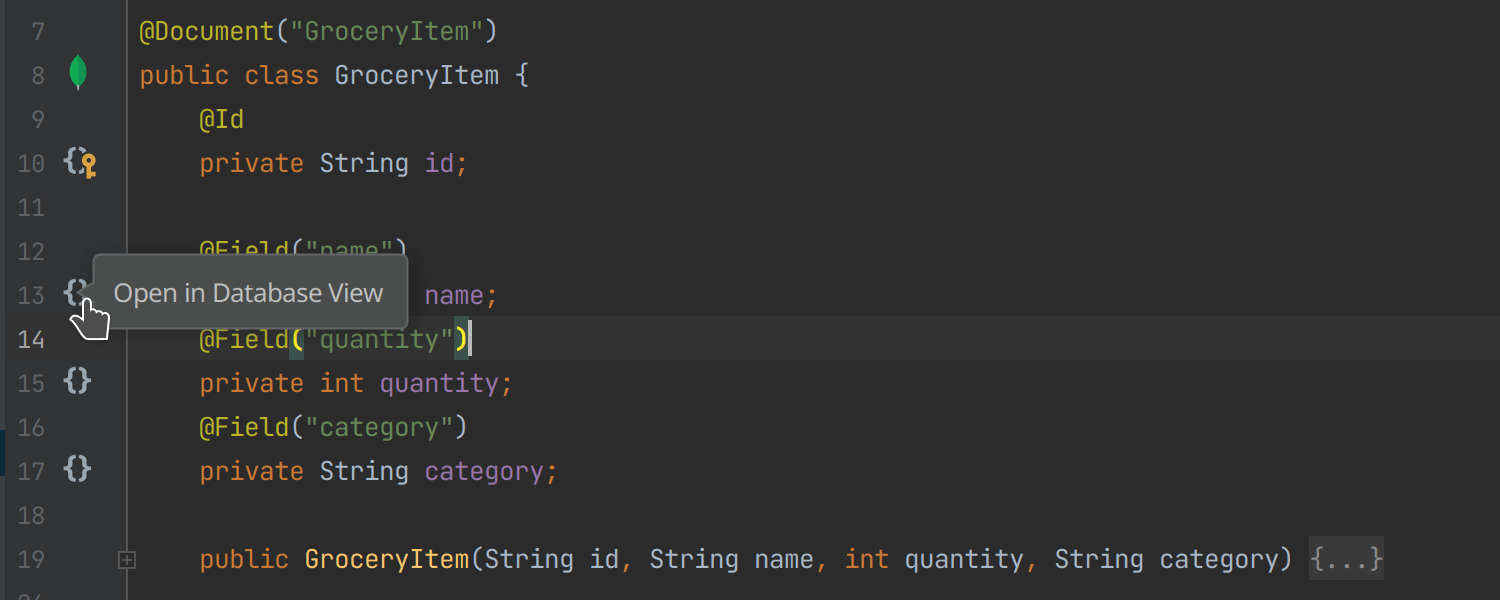This screenshot has height=600, width=1500.
Task: Click the int keyword on line 15
Action: point(342,383)
